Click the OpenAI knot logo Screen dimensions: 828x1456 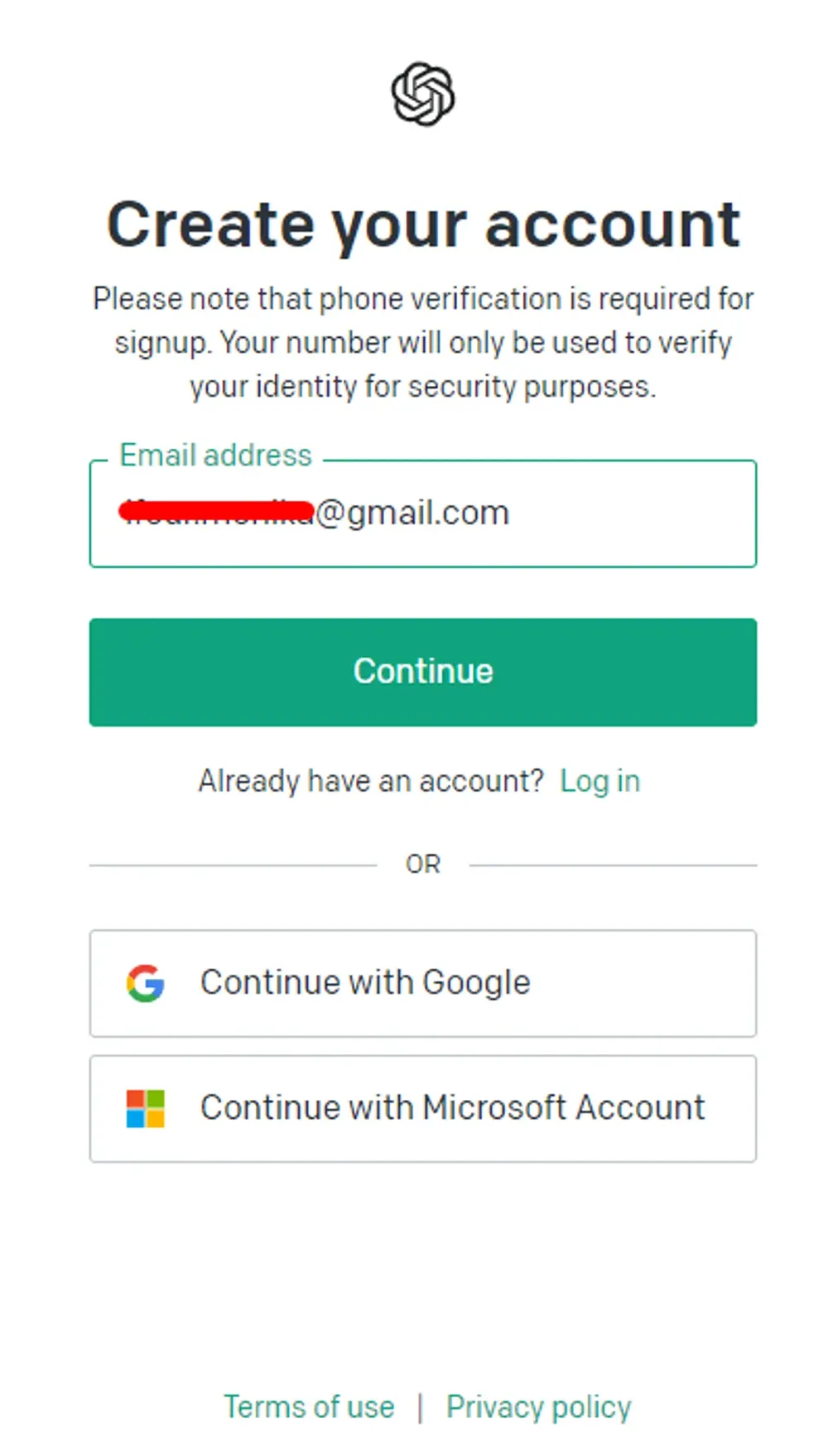[x=422, y=94]
